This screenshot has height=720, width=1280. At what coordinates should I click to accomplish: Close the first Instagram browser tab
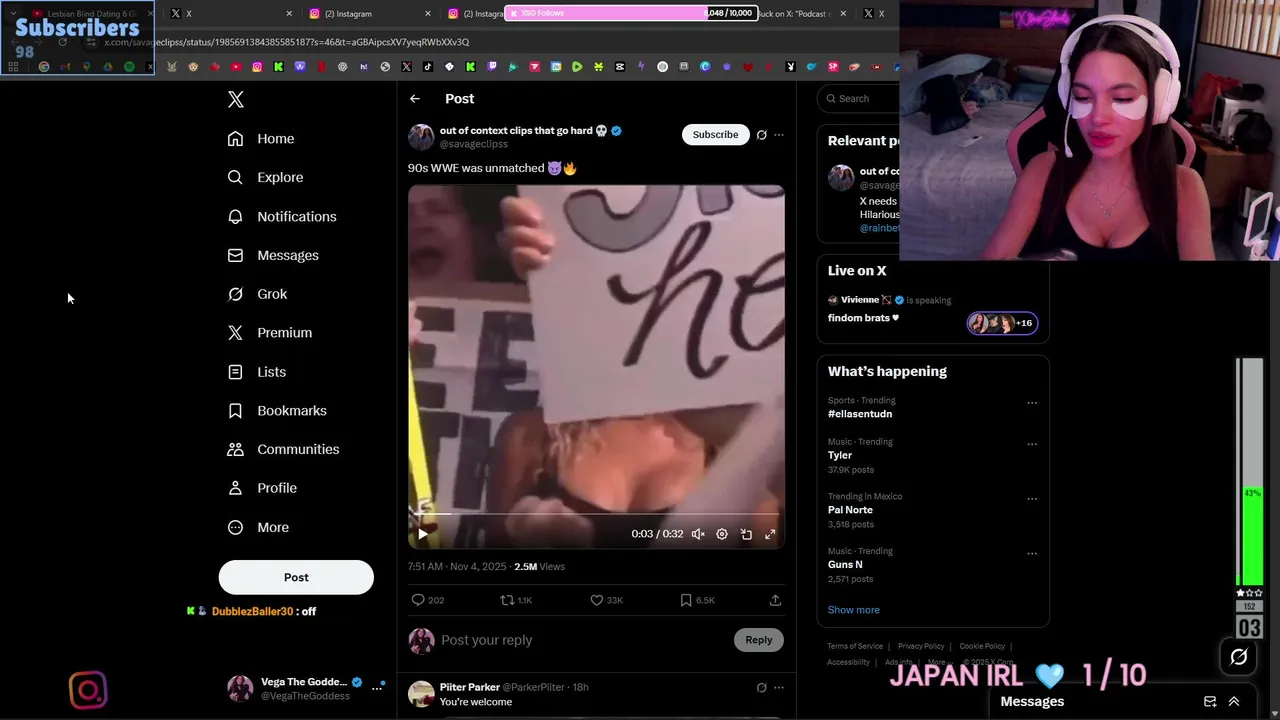[428, 14]
